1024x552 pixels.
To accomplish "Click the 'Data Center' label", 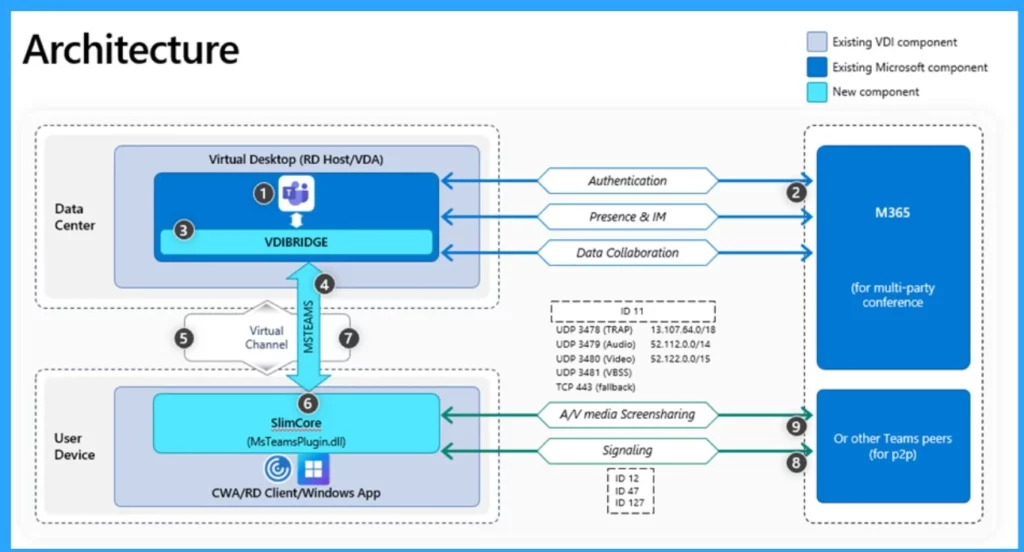I will [x=74, y=217].
